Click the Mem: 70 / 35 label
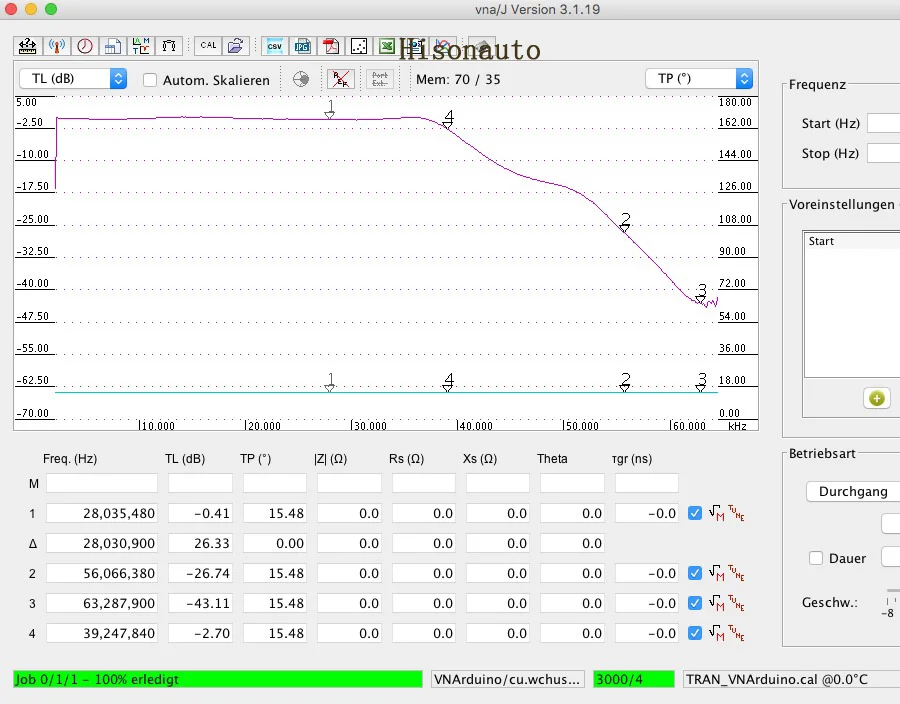Image resolution: width=900 pixels, height=704 pixels. pyautogui.click(x=458, y=79)
